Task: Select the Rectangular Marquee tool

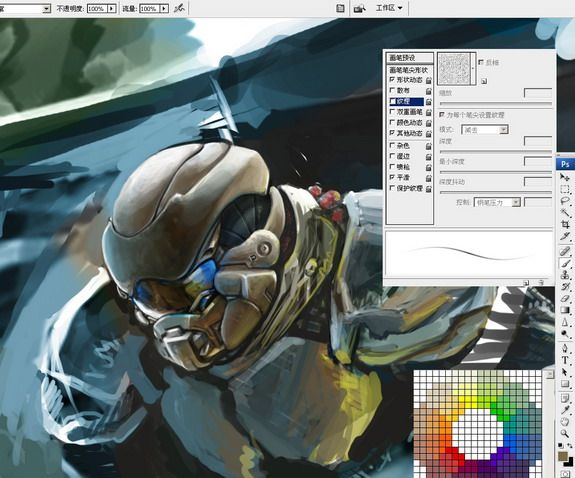Action: coord(565,189)
